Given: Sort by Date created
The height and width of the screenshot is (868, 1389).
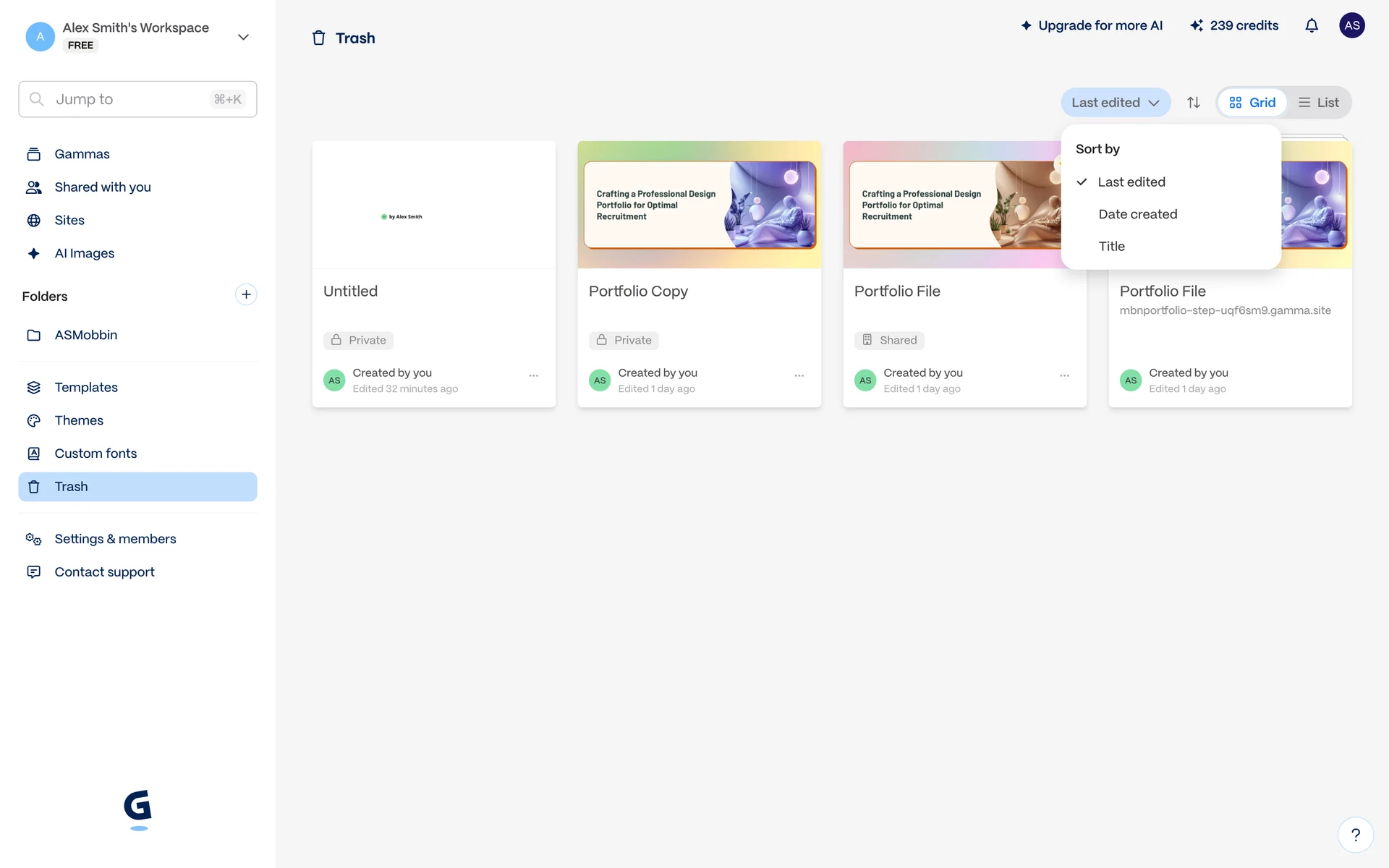Looking at the screenshot, I should point(1137,214).
